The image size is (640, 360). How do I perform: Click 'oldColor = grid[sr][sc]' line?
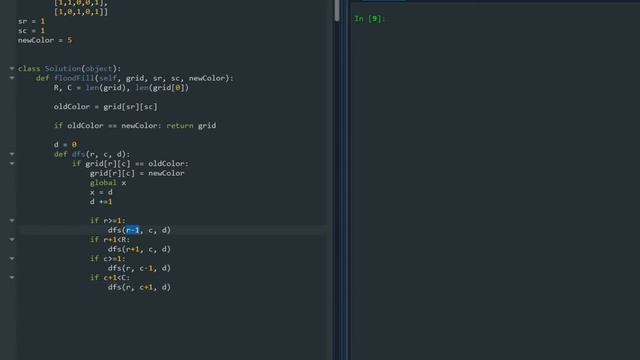point(105,107)
